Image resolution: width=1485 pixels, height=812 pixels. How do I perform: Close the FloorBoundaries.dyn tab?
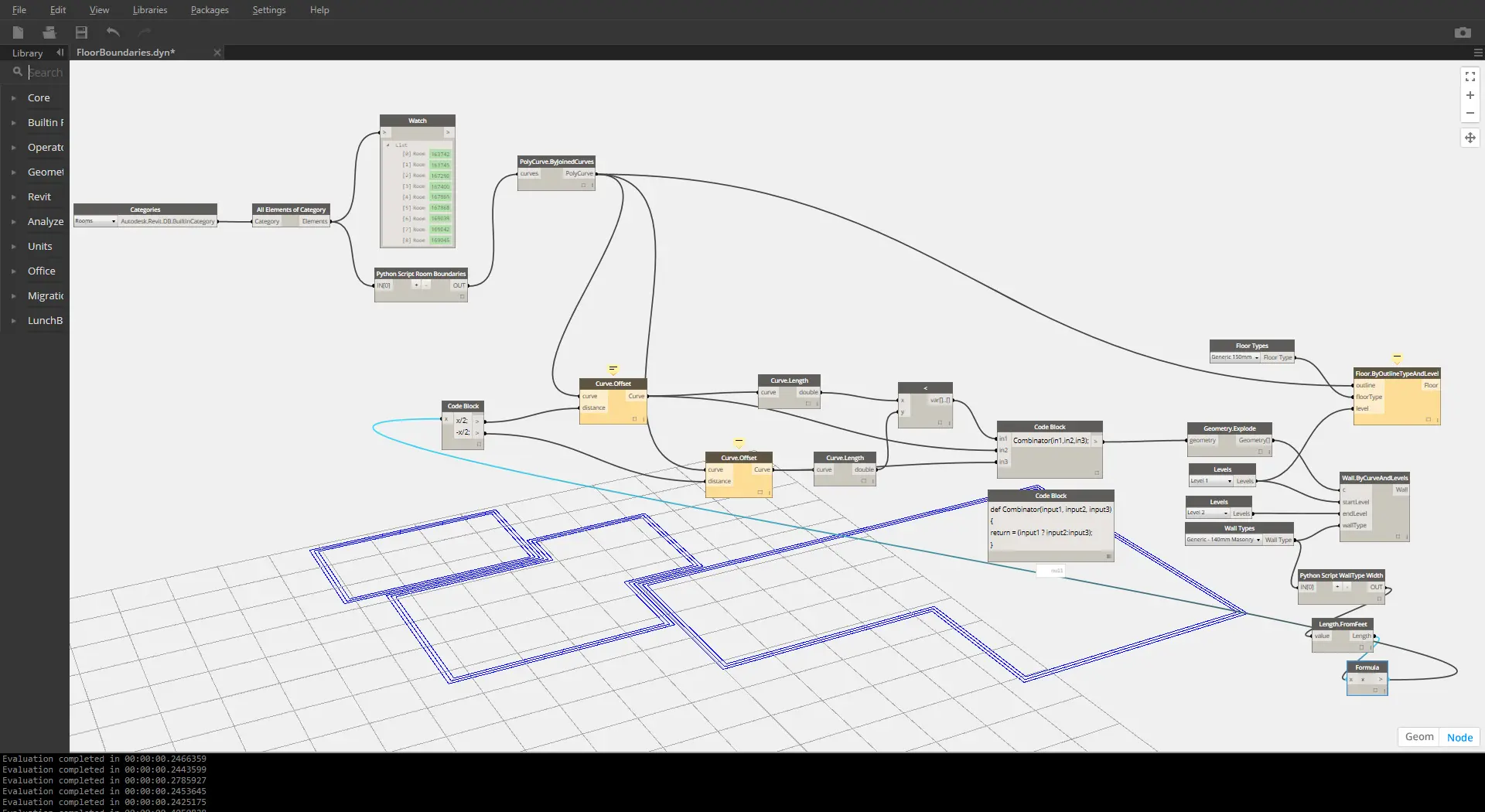click(x=217, y=53)
